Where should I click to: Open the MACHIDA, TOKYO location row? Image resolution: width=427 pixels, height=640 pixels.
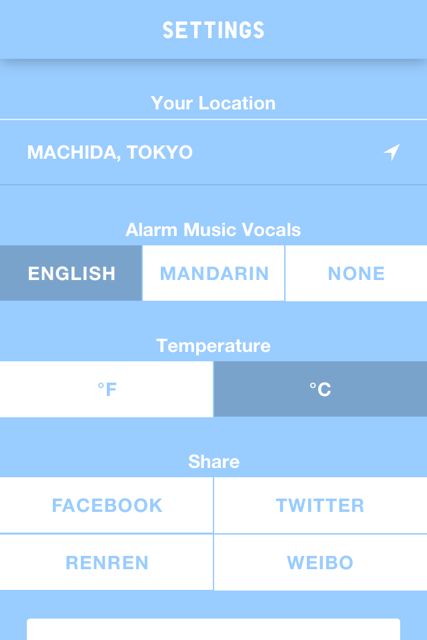tap(214, 152)
